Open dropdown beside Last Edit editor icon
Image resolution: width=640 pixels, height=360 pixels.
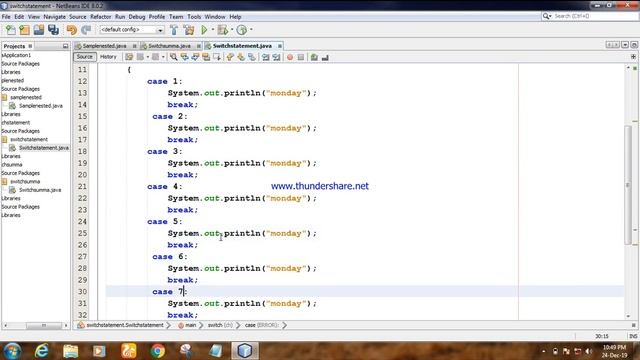coord(148,57)
